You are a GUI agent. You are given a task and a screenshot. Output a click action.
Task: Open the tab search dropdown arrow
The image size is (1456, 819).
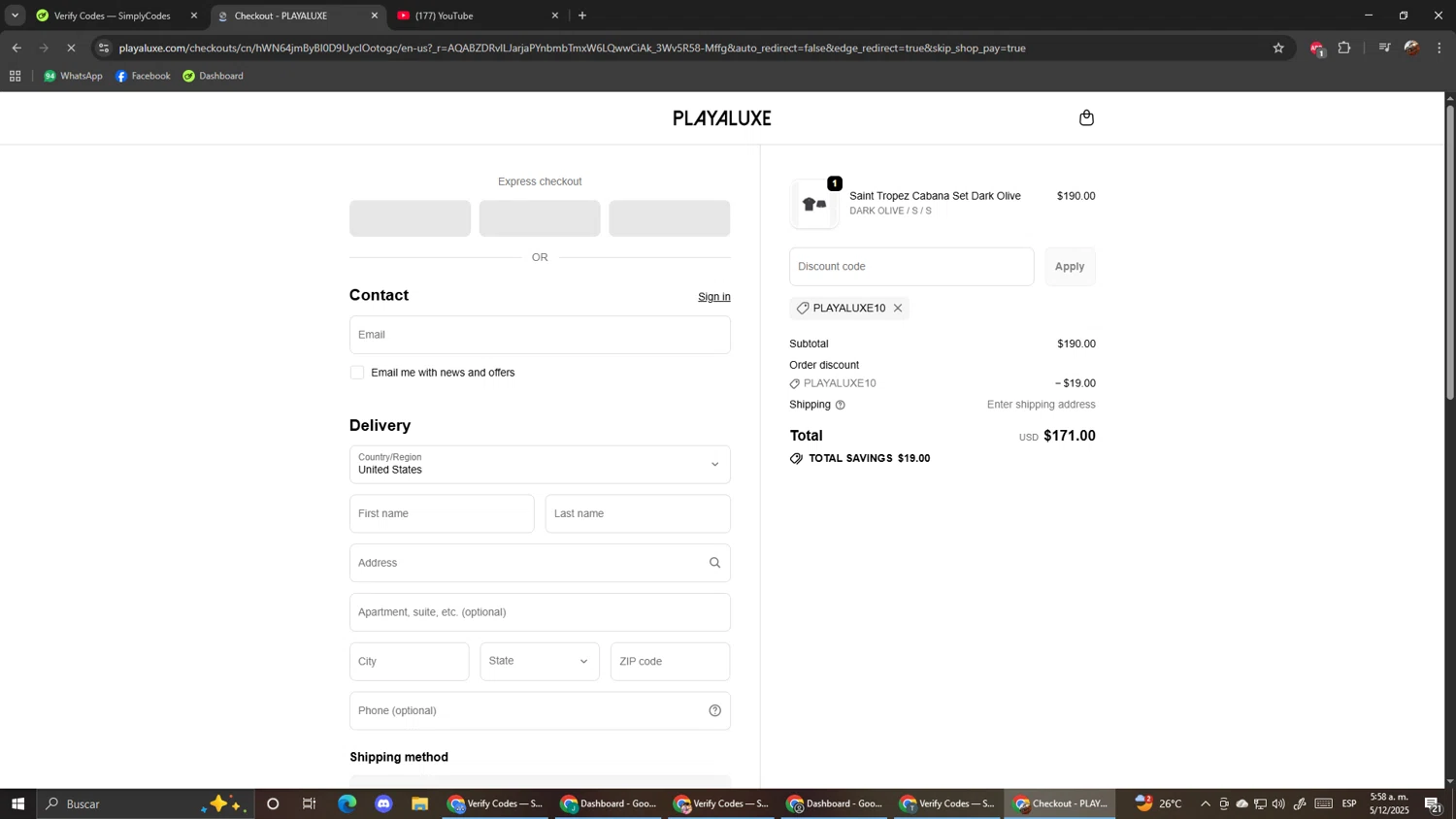(x=15, y=16)
